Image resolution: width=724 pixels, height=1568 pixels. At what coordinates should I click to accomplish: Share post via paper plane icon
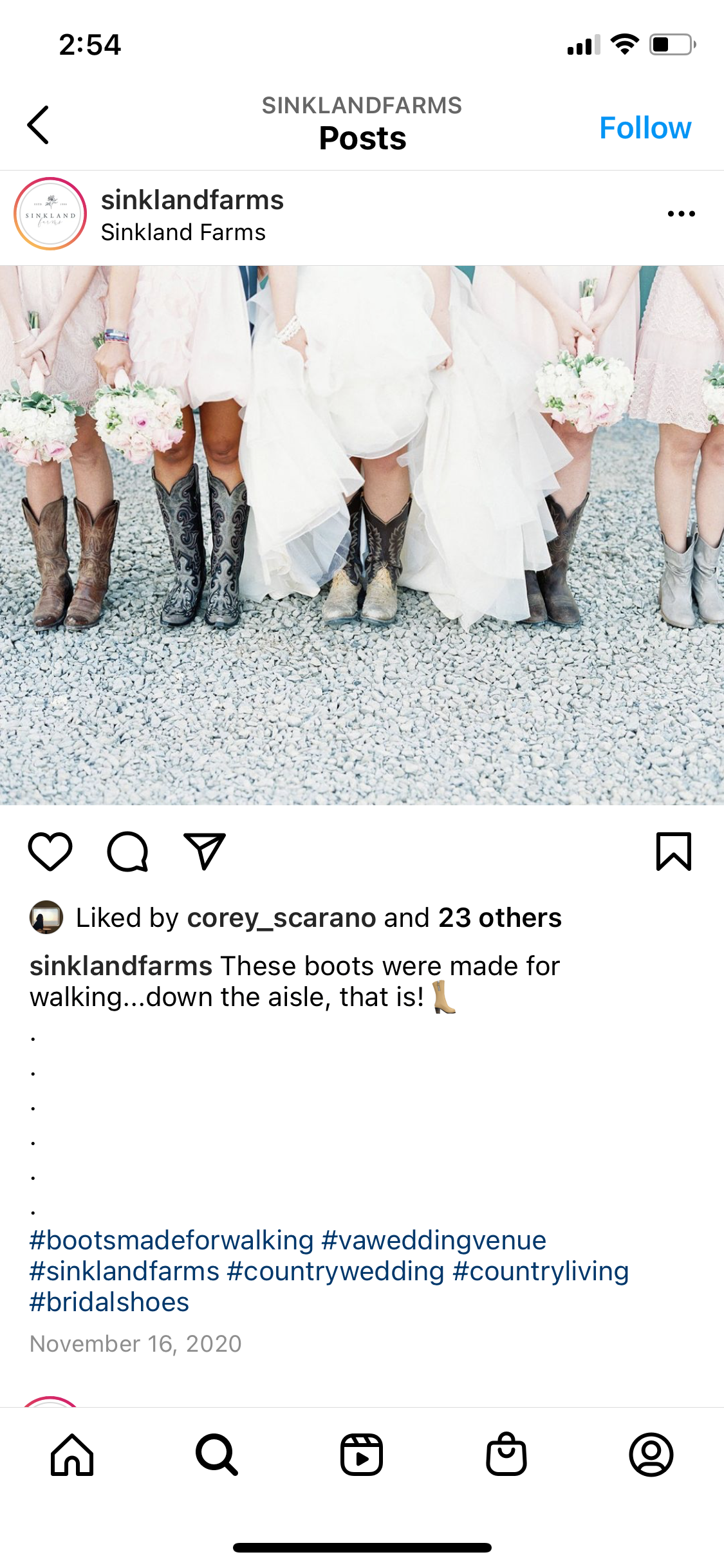pos(205,851)
